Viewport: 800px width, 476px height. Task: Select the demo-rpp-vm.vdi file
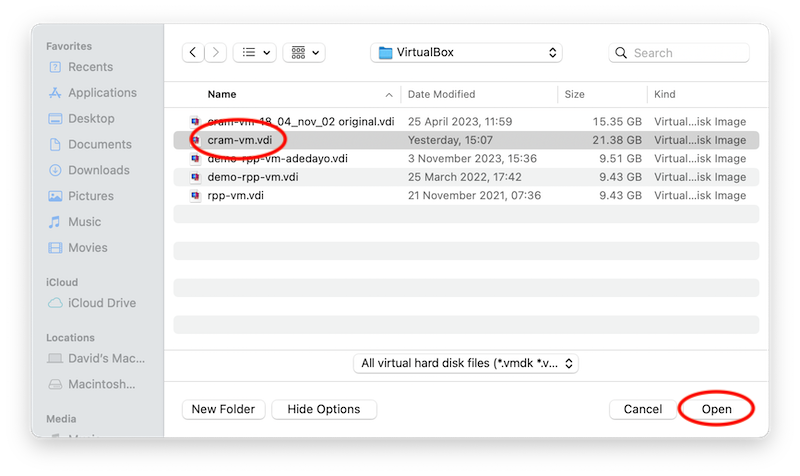coord(466,177)
